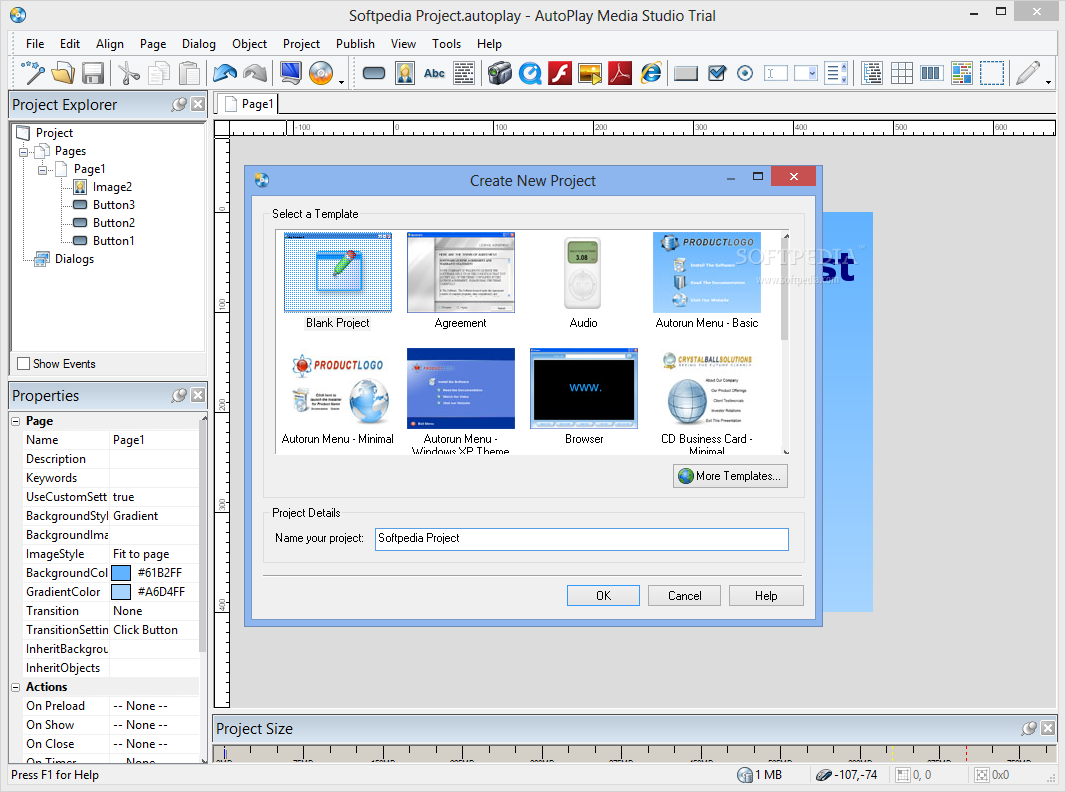
Task: Click the Paste clipboard icon
Action: click(189, 73)
